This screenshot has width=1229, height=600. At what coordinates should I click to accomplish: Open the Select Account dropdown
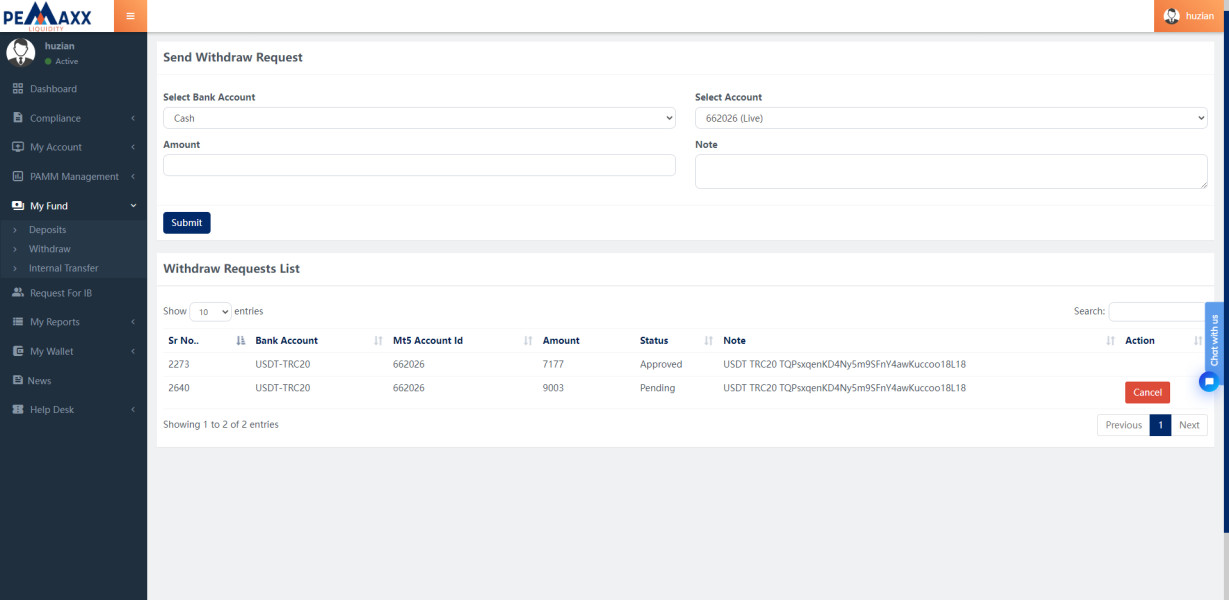(x=950, y=118)
